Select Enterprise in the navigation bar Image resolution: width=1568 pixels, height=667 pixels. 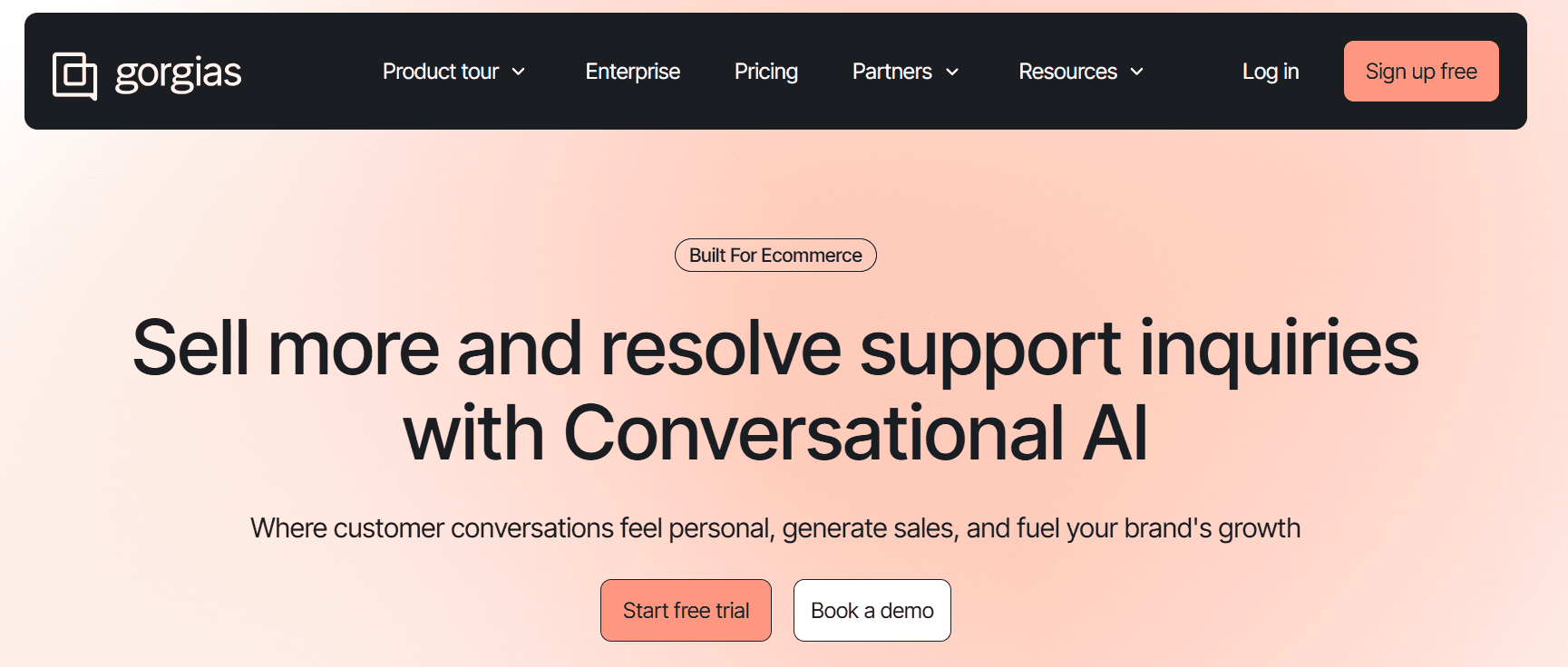pos(632,72)
